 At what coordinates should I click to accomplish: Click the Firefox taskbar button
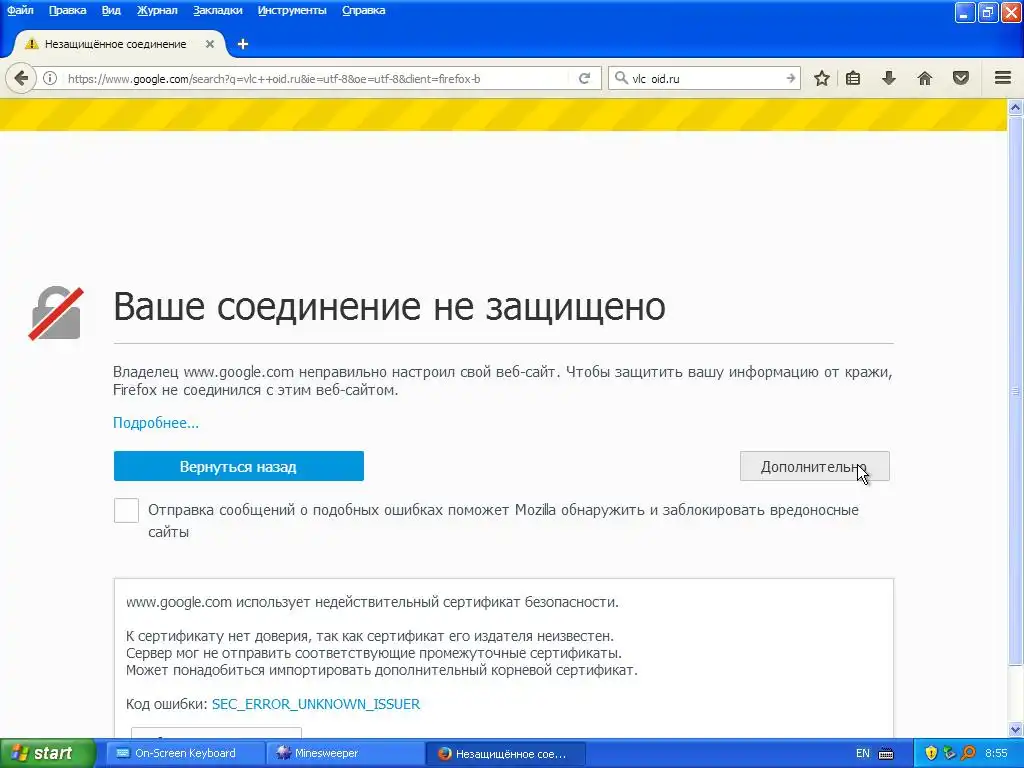[x=505, y=753]
